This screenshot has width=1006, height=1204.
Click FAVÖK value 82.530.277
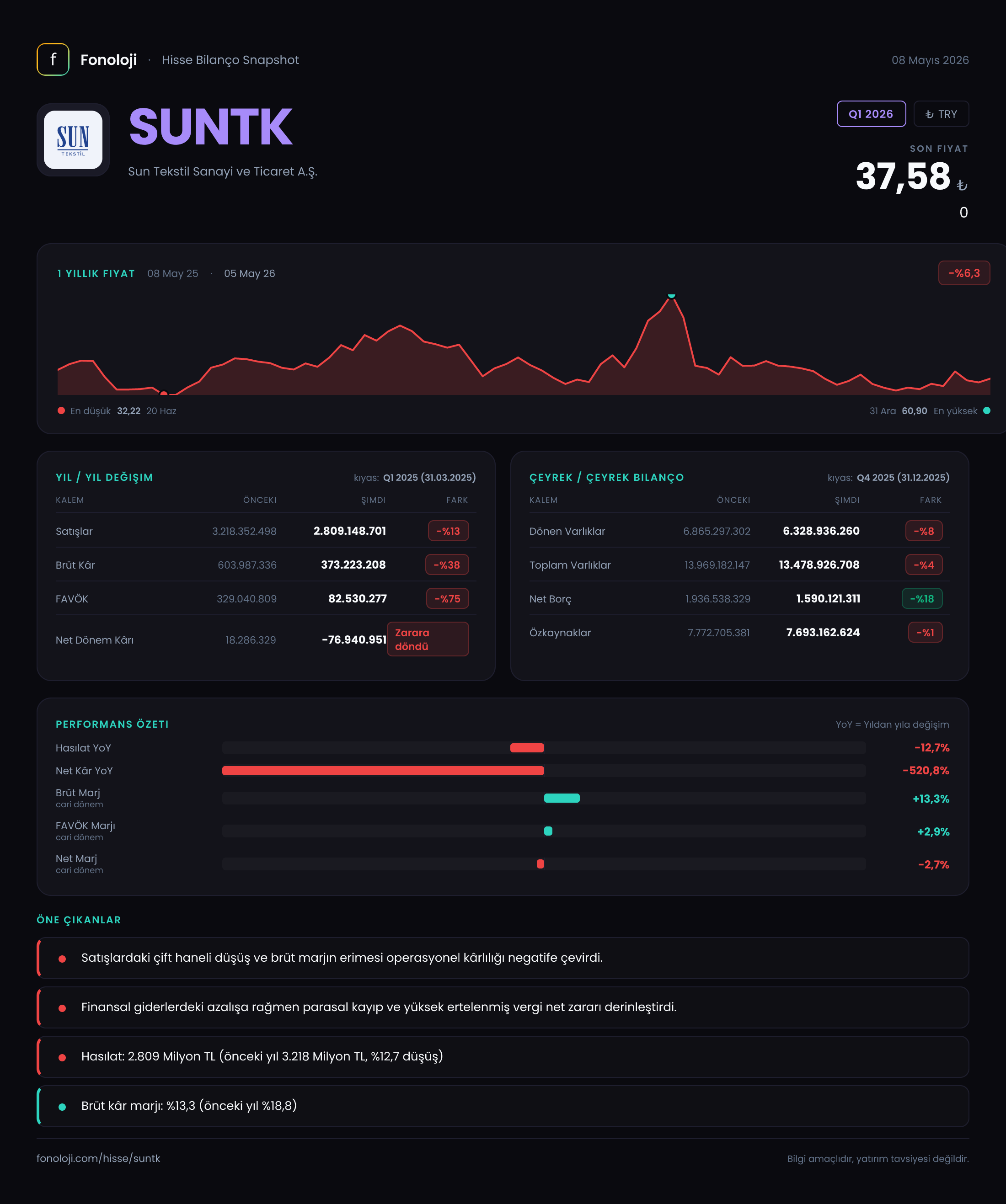357,598
